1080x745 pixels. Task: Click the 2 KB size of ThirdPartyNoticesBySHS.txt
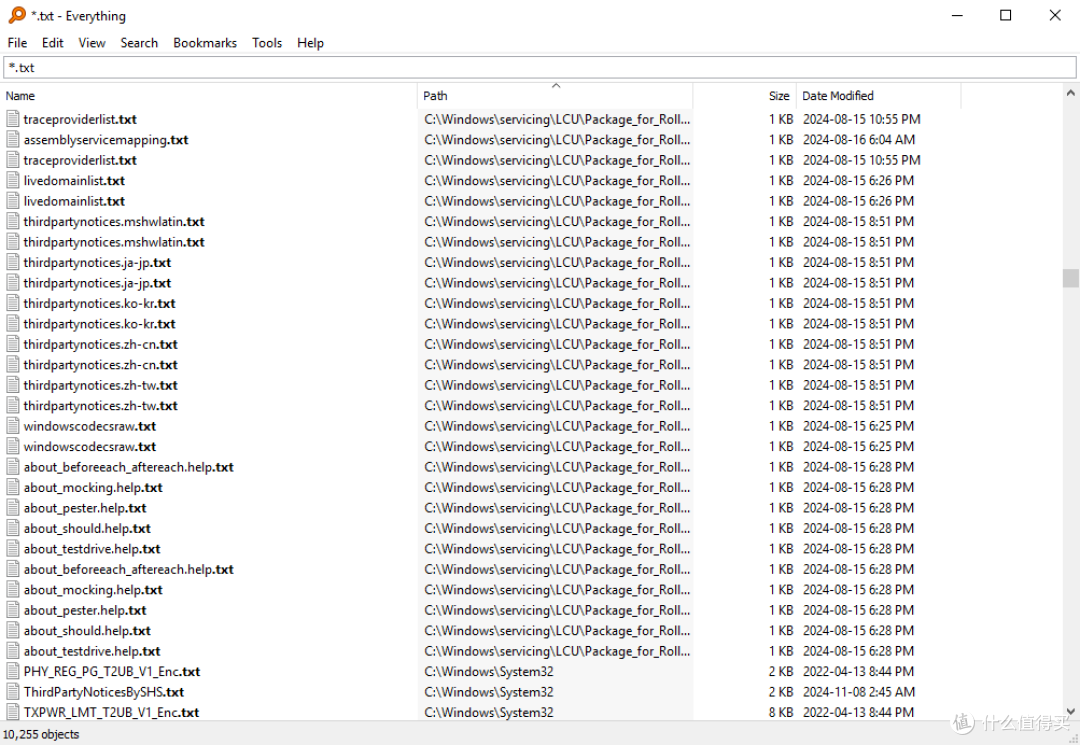pos(781,692)
